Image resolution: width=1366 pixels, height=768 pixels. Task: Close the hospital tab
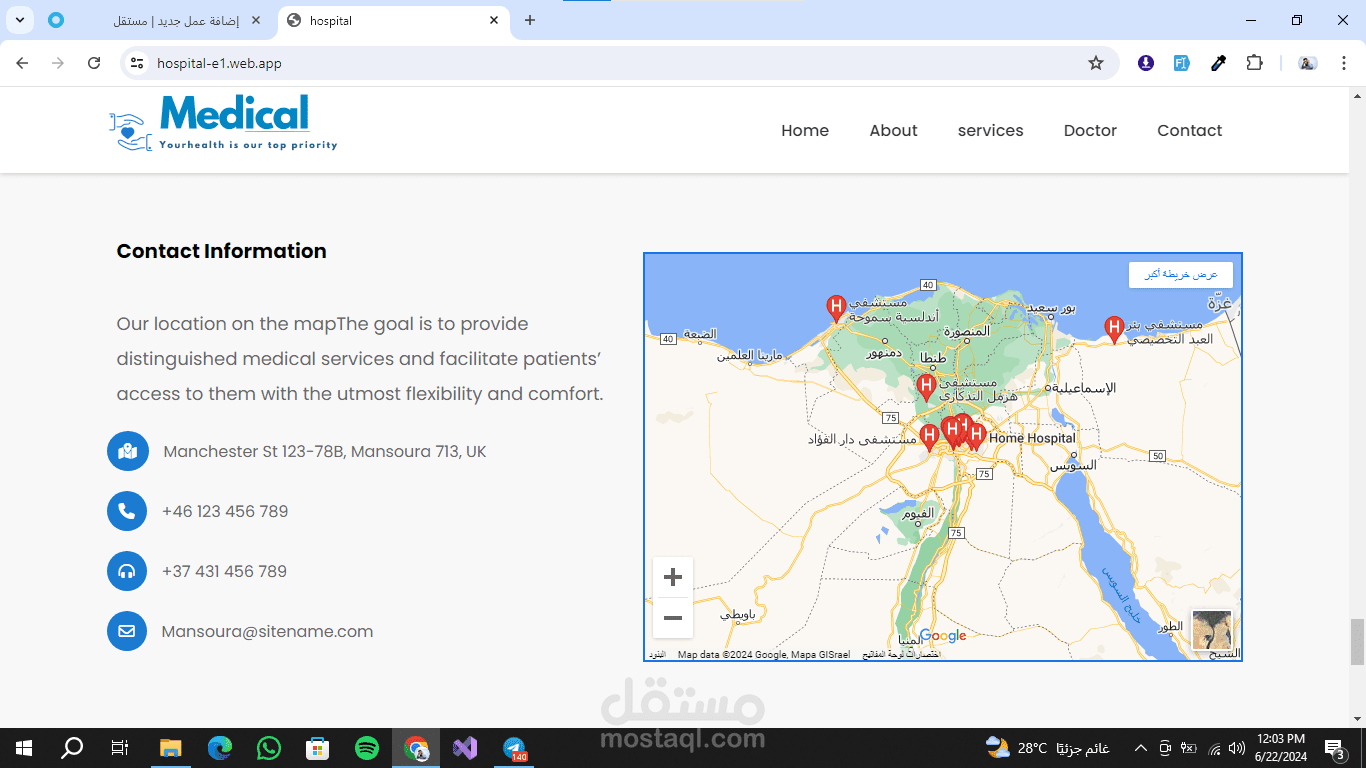click(494, 20)
